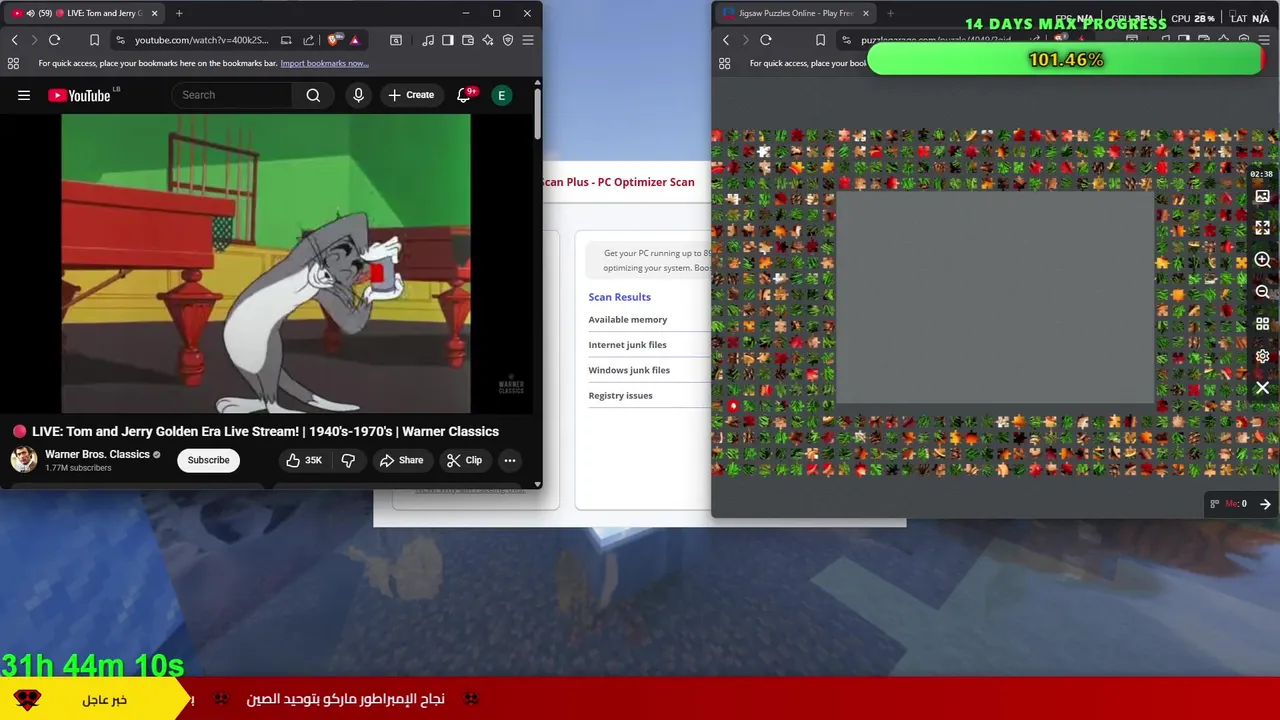This screenshot has height=720, width=1280.
Task: Open YouTube notifications bell
Action: (x=464, y=95)
